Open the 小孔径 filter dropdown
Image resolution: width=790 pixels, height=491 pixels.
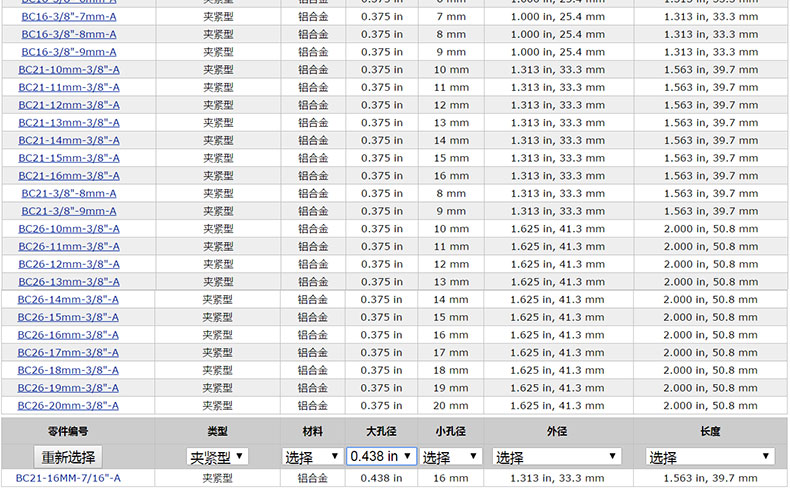coord(450,457)
